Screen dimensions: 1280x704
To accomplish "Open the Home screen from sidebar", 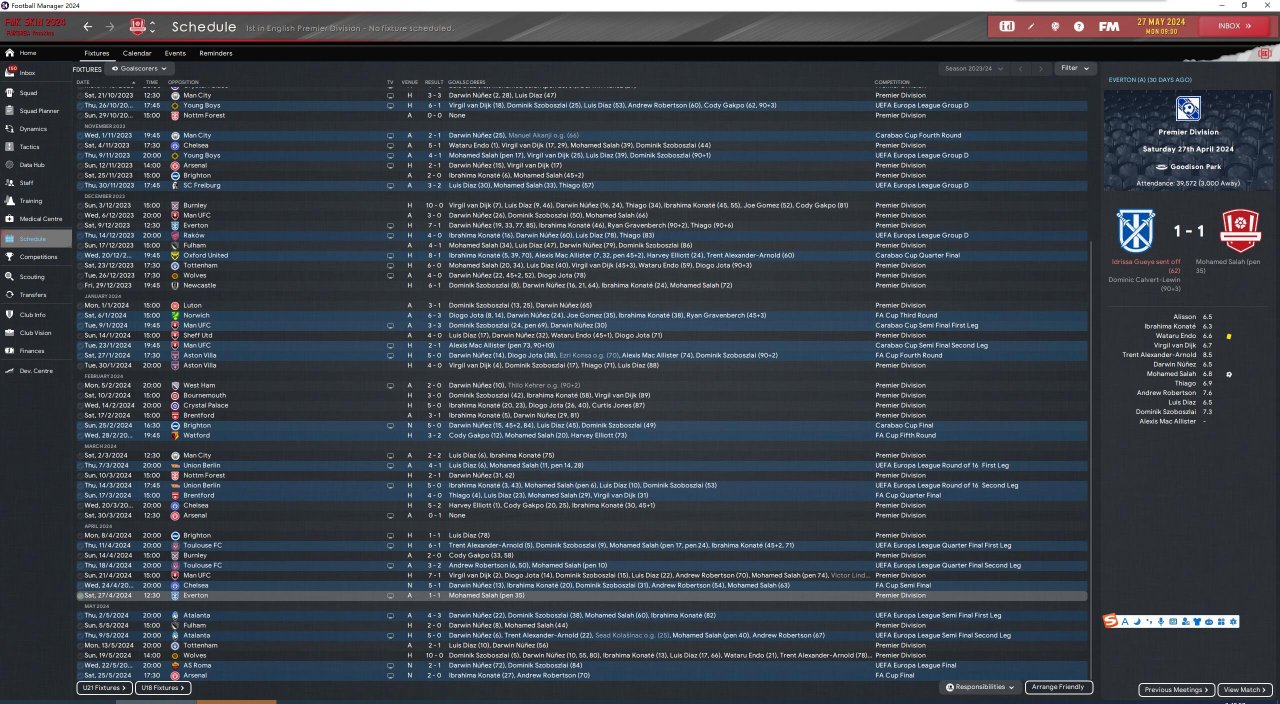I will (36, 53).
